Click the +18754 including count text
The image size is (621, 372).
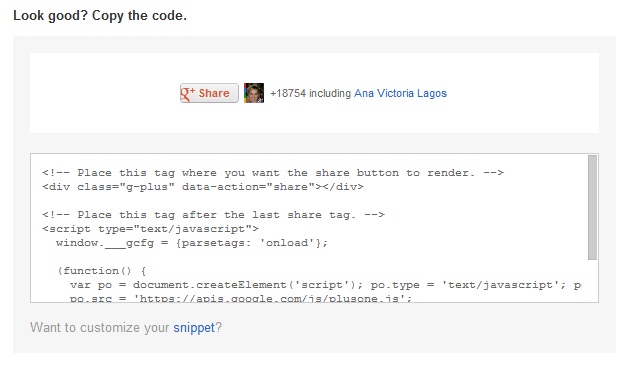(x=310, y=93)
